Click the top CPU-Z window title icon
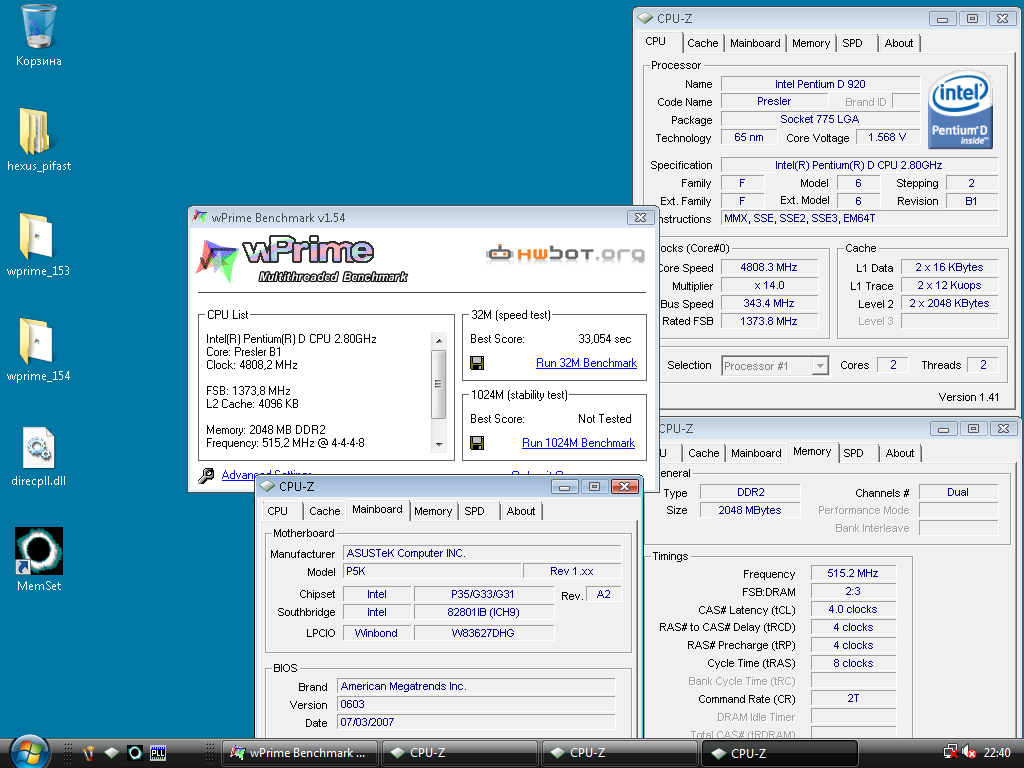Viewport: 1024px width, 768px height. [645, 18]
